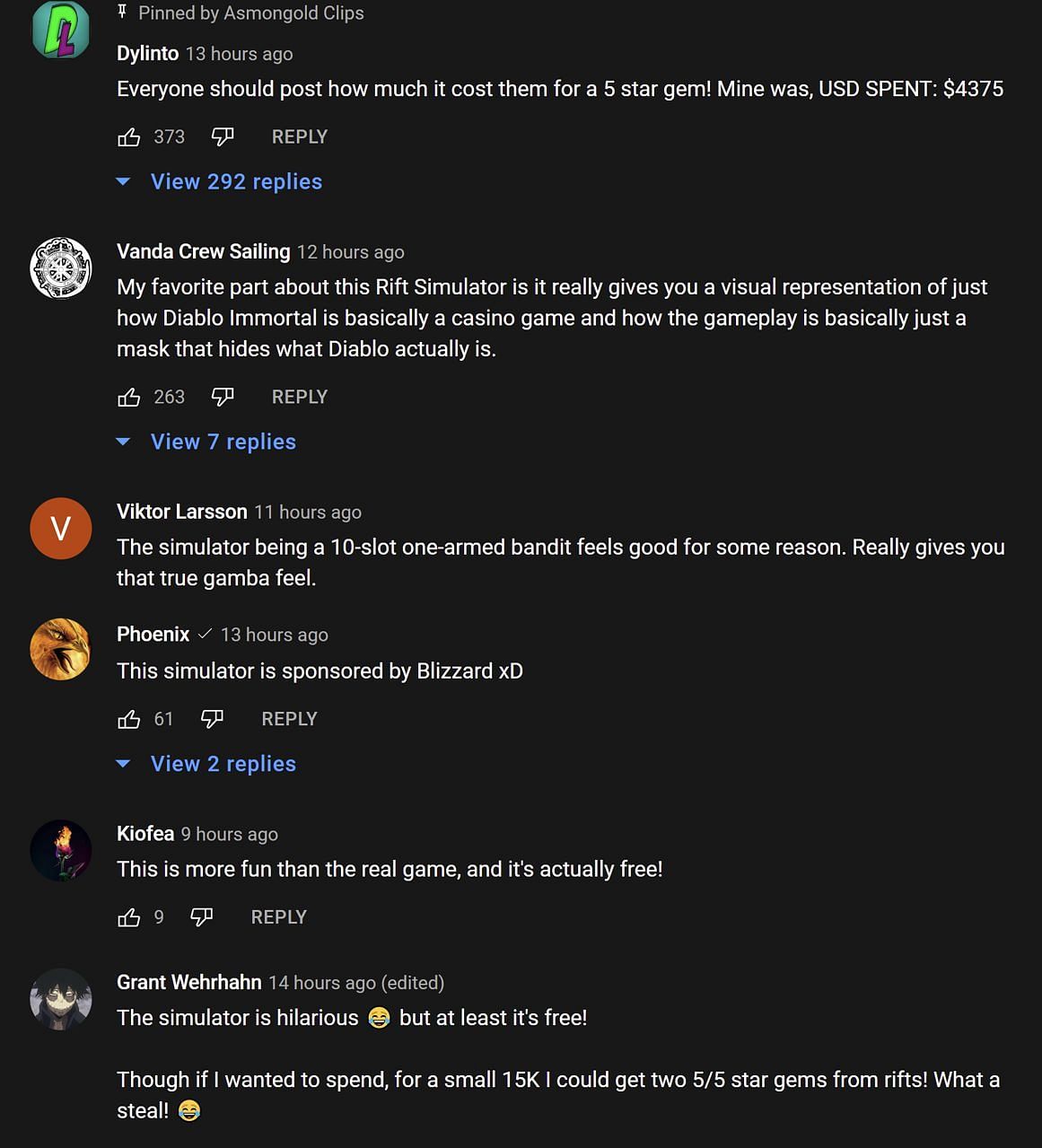Image resolution: width=1042 pixels, height=1148 pixels.
Task: Open Dylinto's channel avatar
Action: point(61,29)
